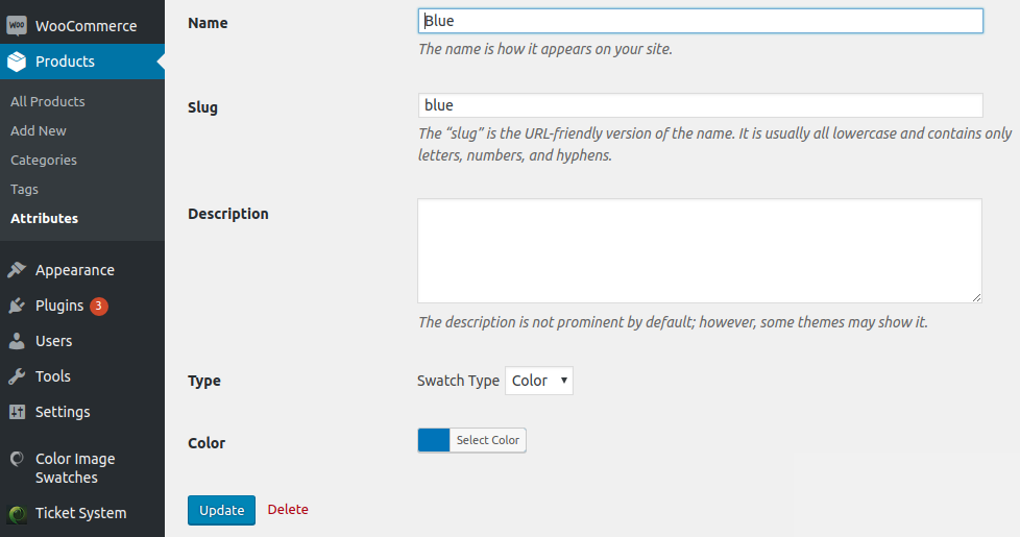1020x537 pixels.
Task: Click the WooCommerce logo icon
Action: [17, 25]
